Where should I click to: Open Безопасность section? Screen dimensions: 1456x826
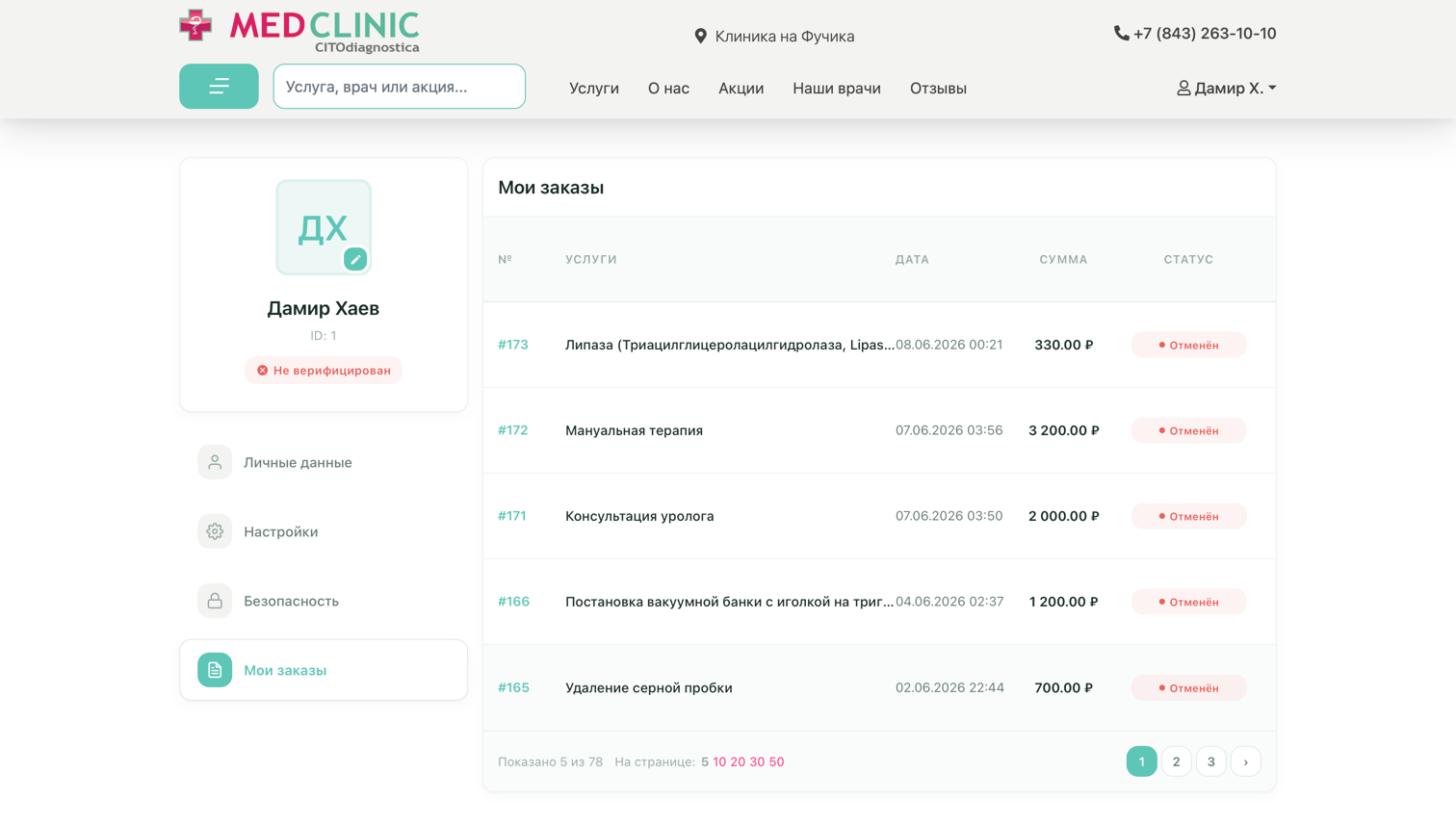click(324, 601)
